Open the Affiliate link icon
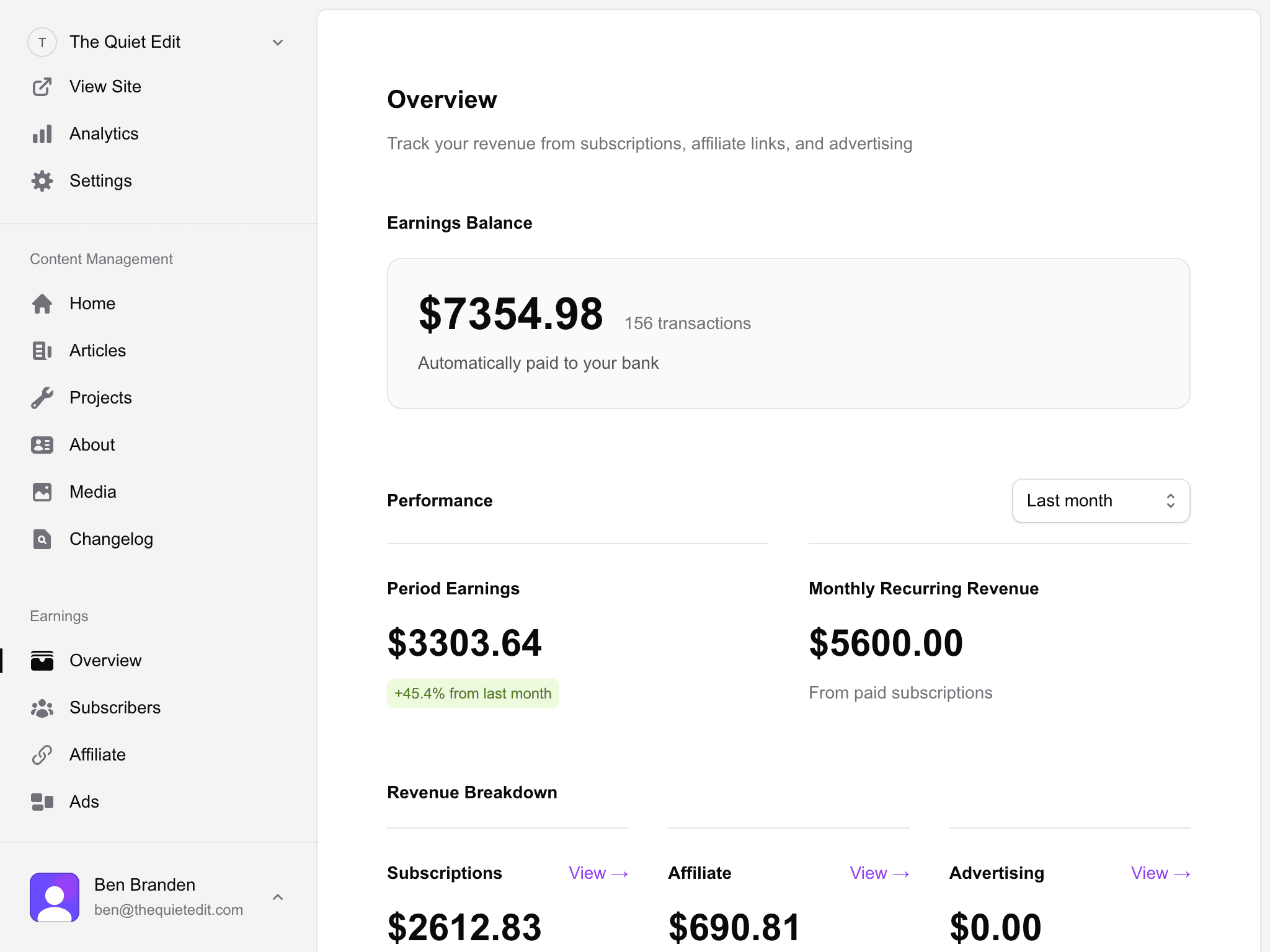Image resolution: width=1270 pixels, height=952 pixels. (42, 754)
